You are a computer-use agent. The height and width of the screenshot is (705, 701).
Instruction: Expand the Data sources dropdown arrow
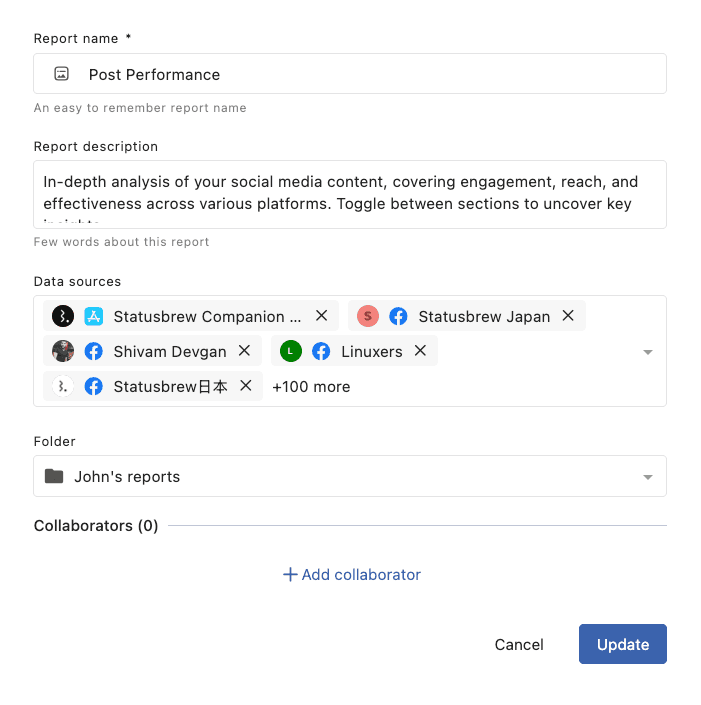click(x=647, y=352)
